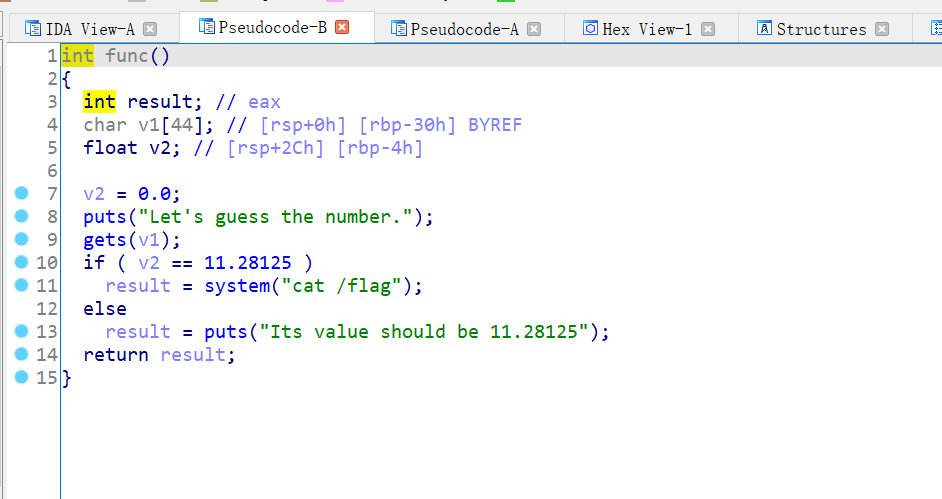Toggle breakpoint dot on line 8

(21, 216)
